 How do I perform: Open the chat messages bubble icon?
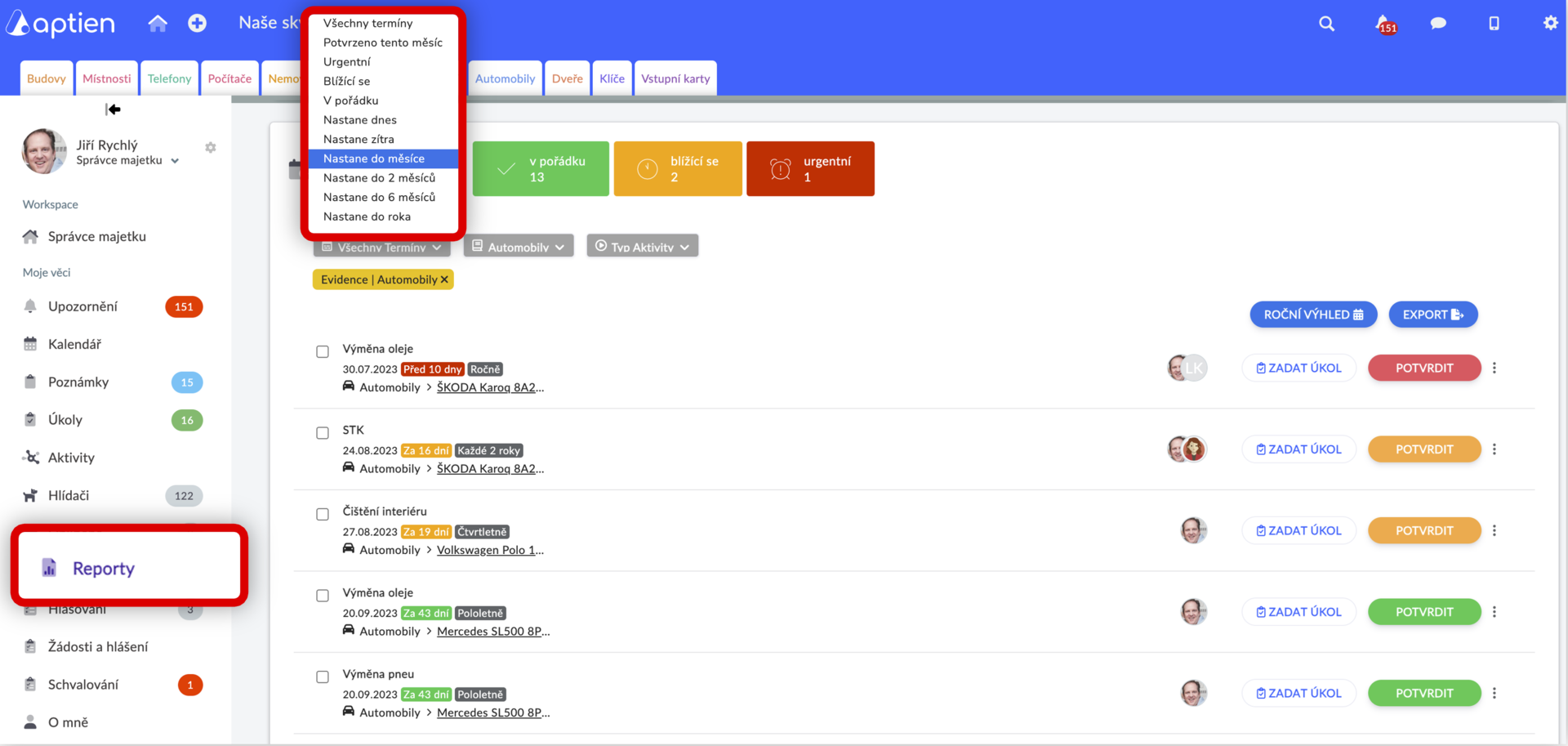click(1438, 24)
